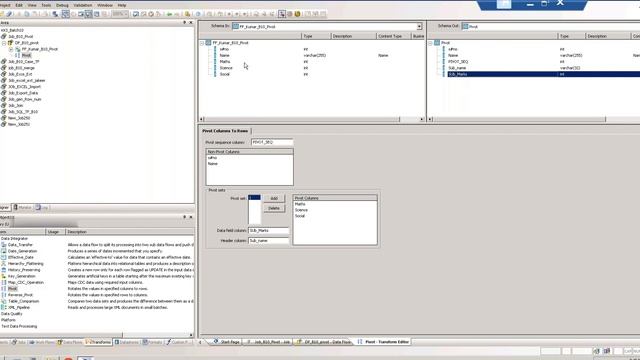
Task: Click the Pivot schema icon in Schema Out tree
Action: (x=437, y=43)
